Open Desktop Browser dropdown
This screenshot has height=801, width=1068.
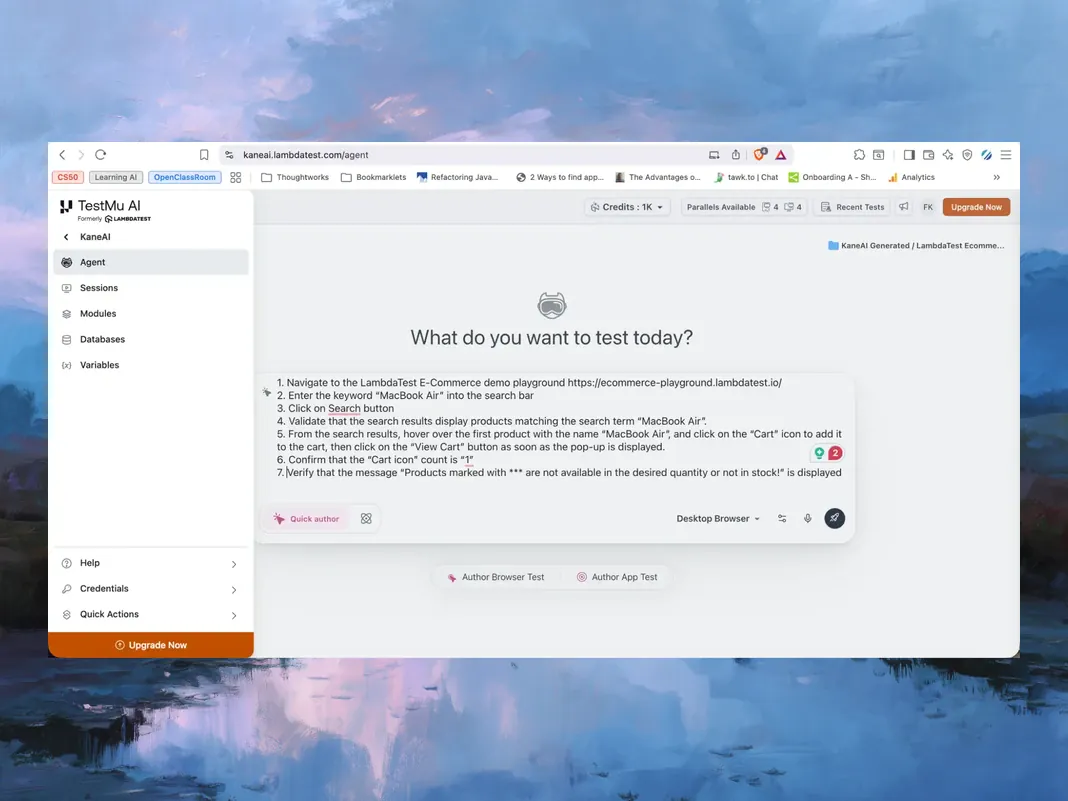click(718, 518)
